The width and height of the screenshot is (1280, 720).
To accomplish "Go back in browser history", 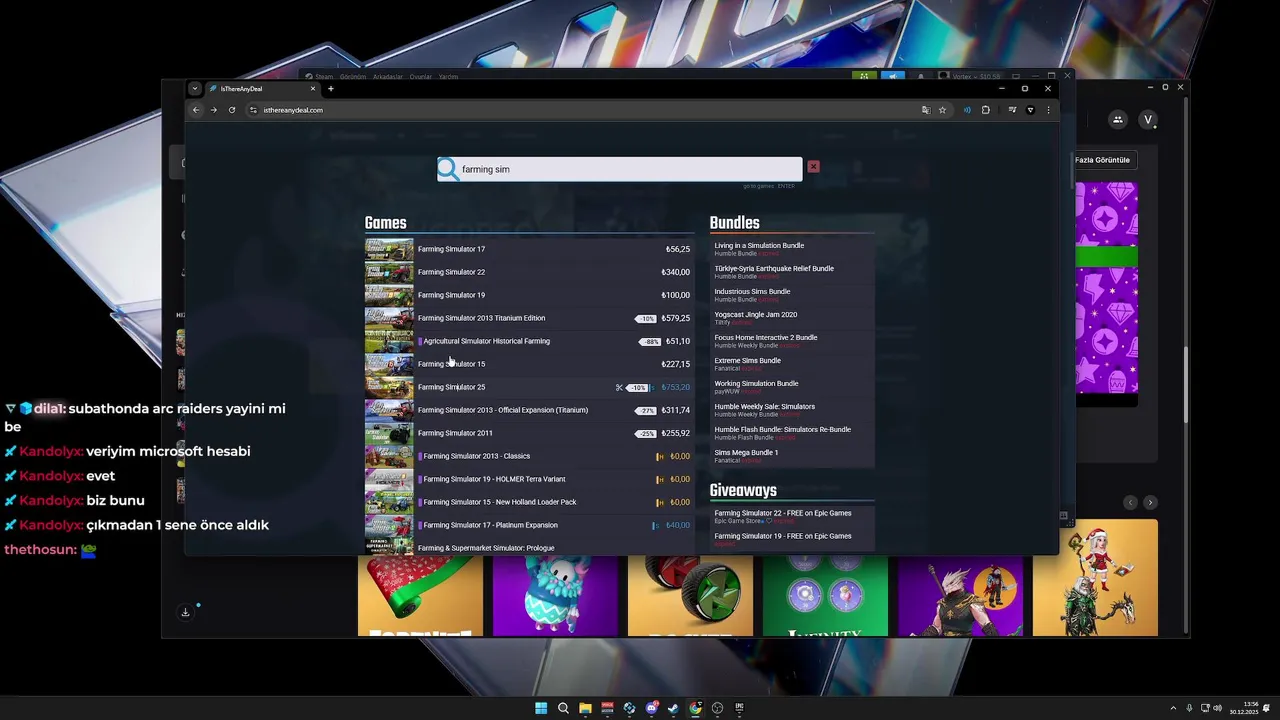I will tap(196, 110).
